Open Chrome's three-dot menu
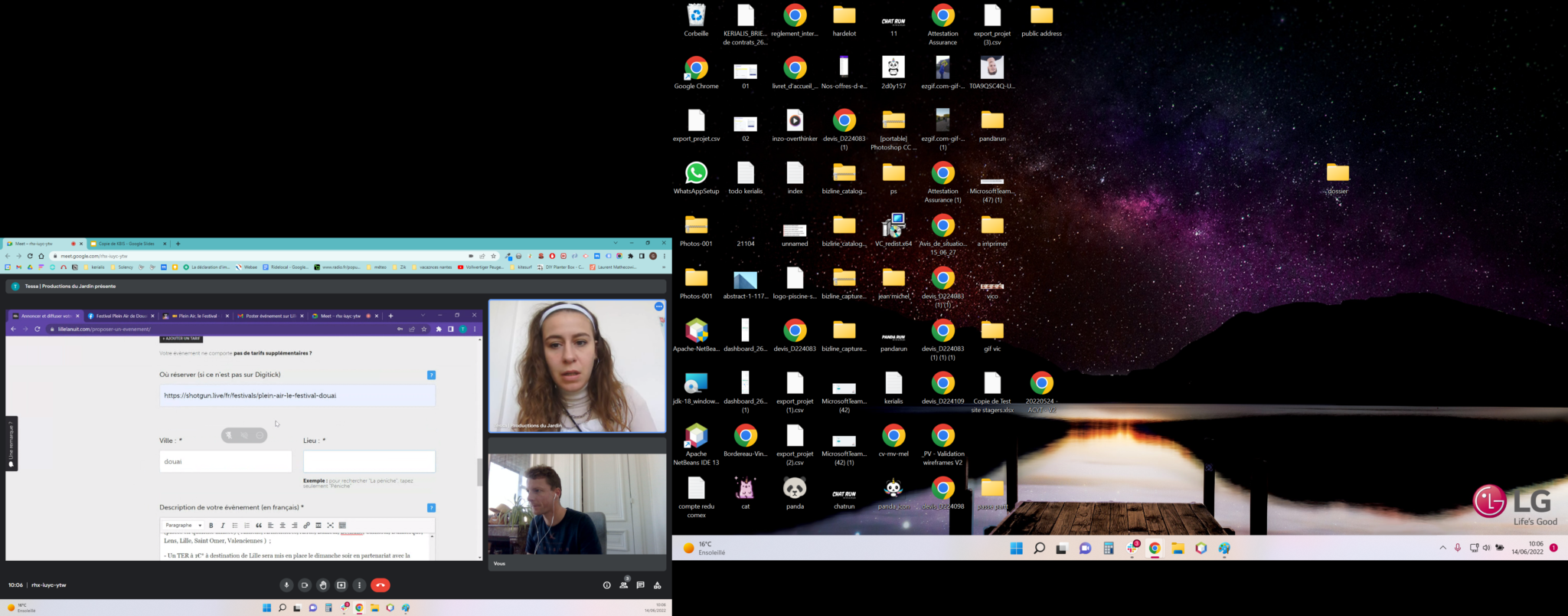Image resolution: width=1568 pixels, height=616 pixels. point(664,256)
